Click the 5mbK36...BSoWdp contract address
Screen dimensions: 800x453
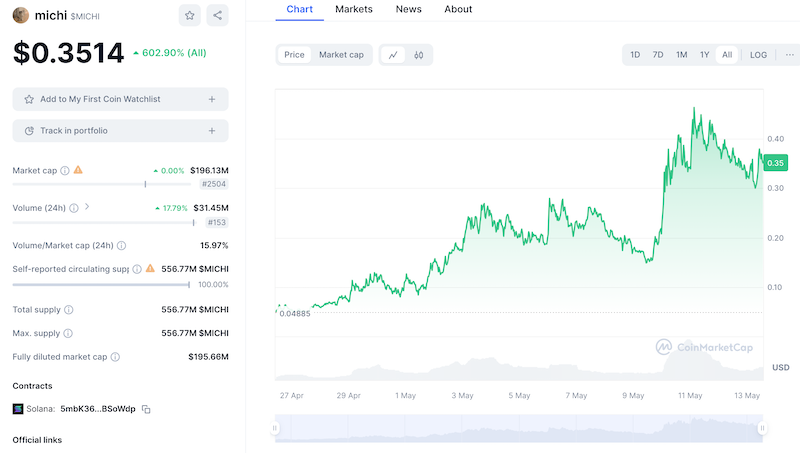pos(98,409)
